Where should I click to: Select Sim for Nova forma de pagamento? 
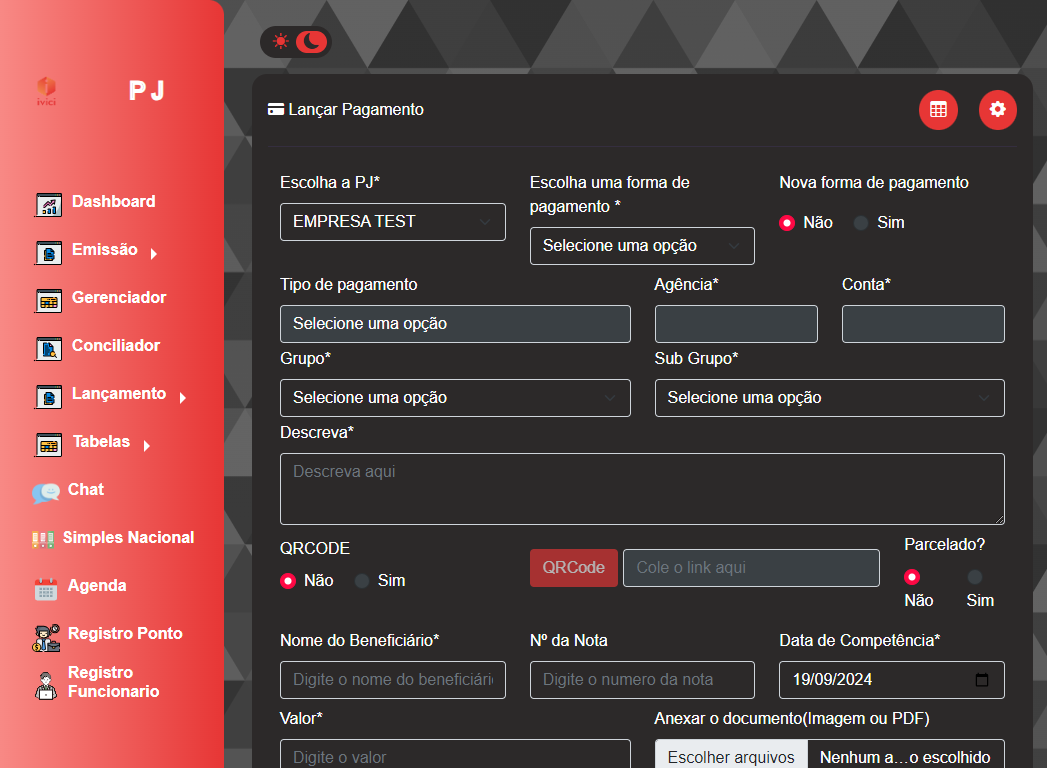tap(861, 223)
